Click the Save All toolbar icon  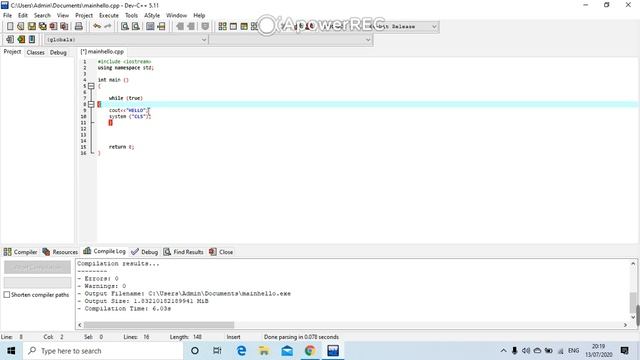tap(42, 26)
